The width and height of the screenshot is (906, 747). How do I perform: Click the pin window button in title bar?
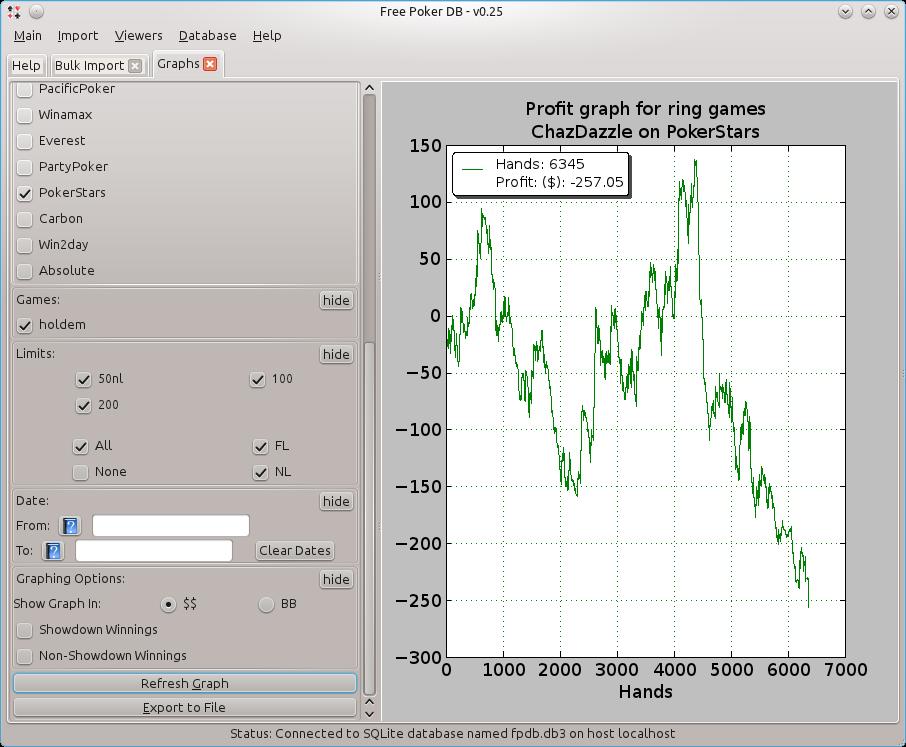[36, 12]
